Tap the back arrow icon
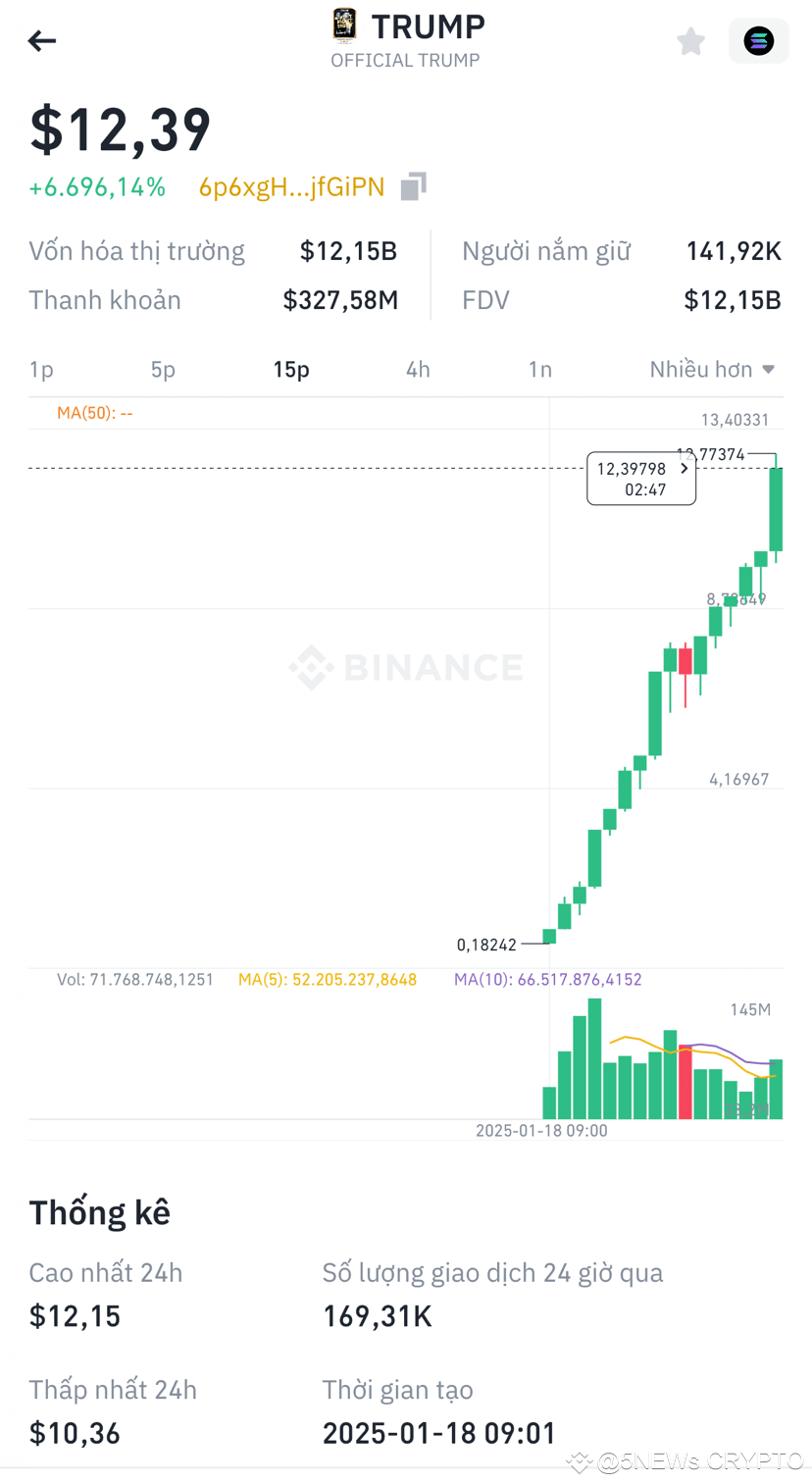Image resolution: width=812 pixels, height=1483 pixels. pos(42,40)
